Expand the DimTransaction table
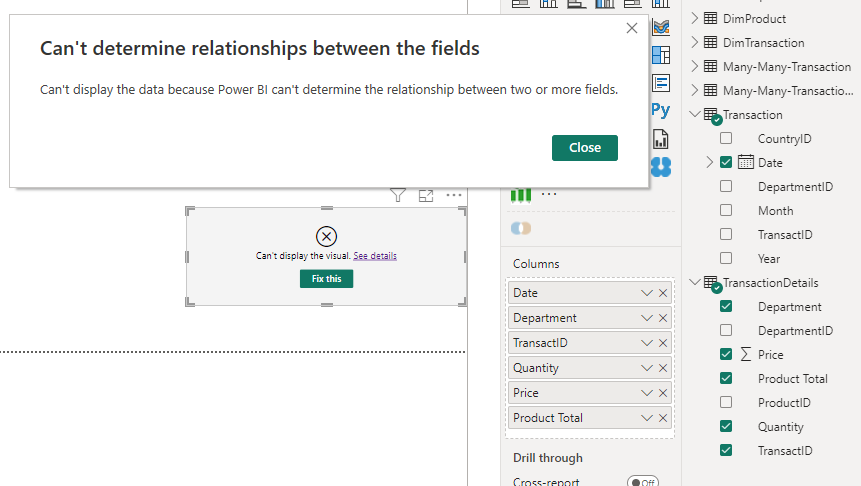The image size is (861, 486). point(695,42)
